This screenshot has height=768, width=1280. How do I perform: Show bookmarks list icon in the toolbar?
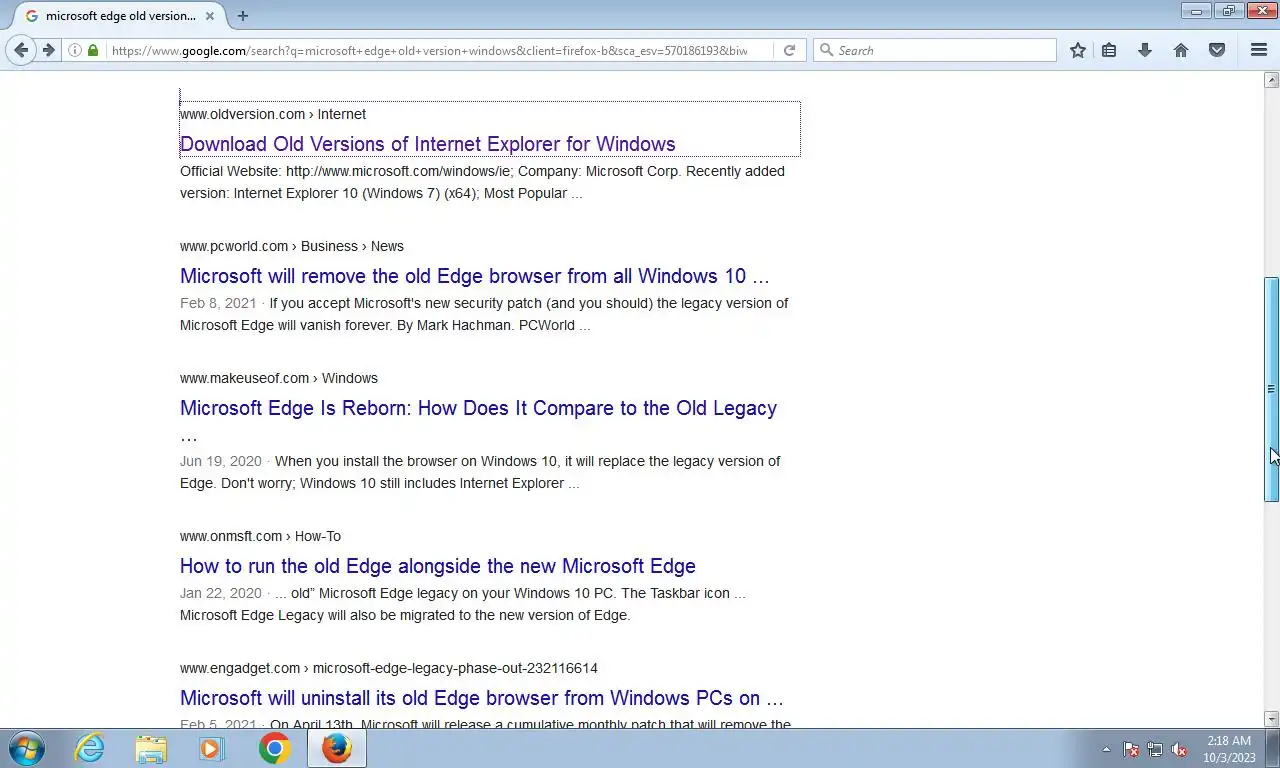tap(1109, 50)
